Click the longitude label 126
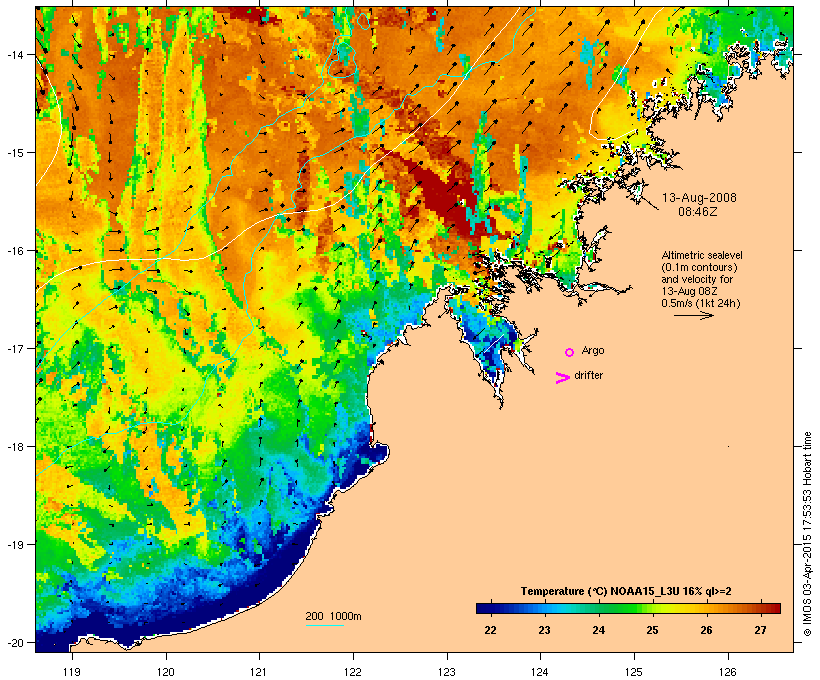This screenshot has height=680, width=820. (x=727, y=672)
